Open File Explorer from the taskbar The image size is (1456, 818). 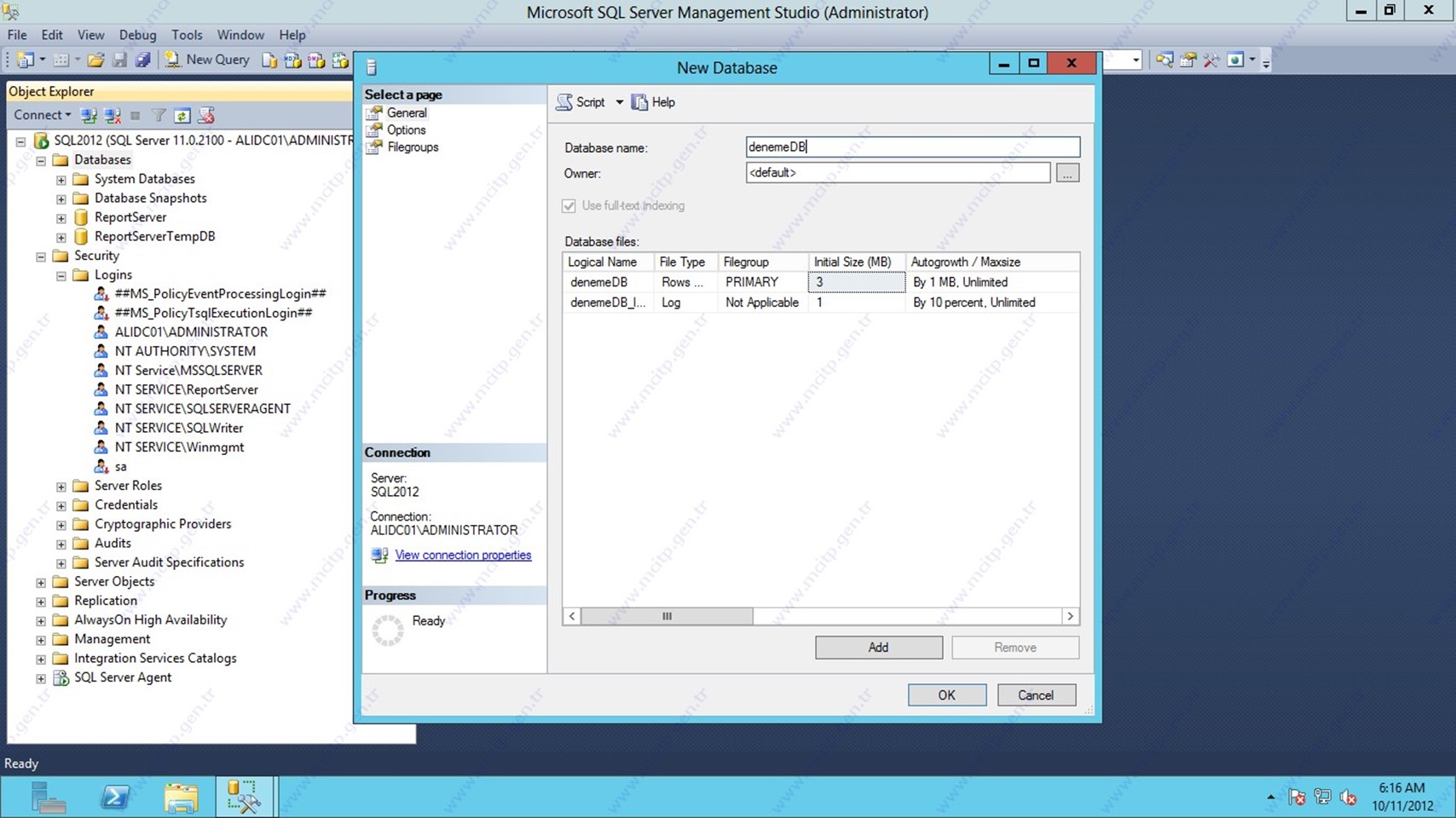[181, 798]
